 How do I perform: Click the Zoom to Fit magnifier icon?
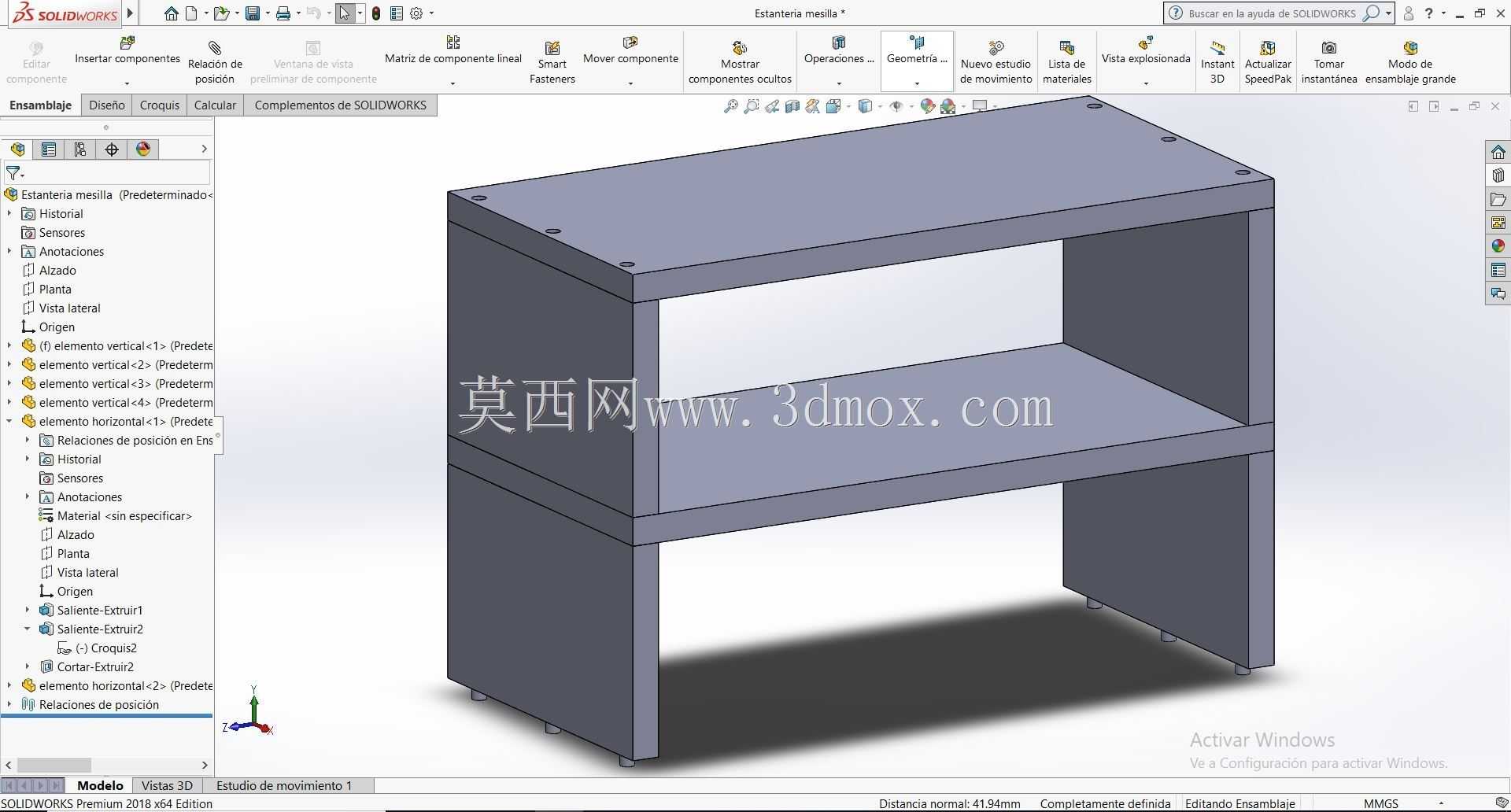pos(731,106)
